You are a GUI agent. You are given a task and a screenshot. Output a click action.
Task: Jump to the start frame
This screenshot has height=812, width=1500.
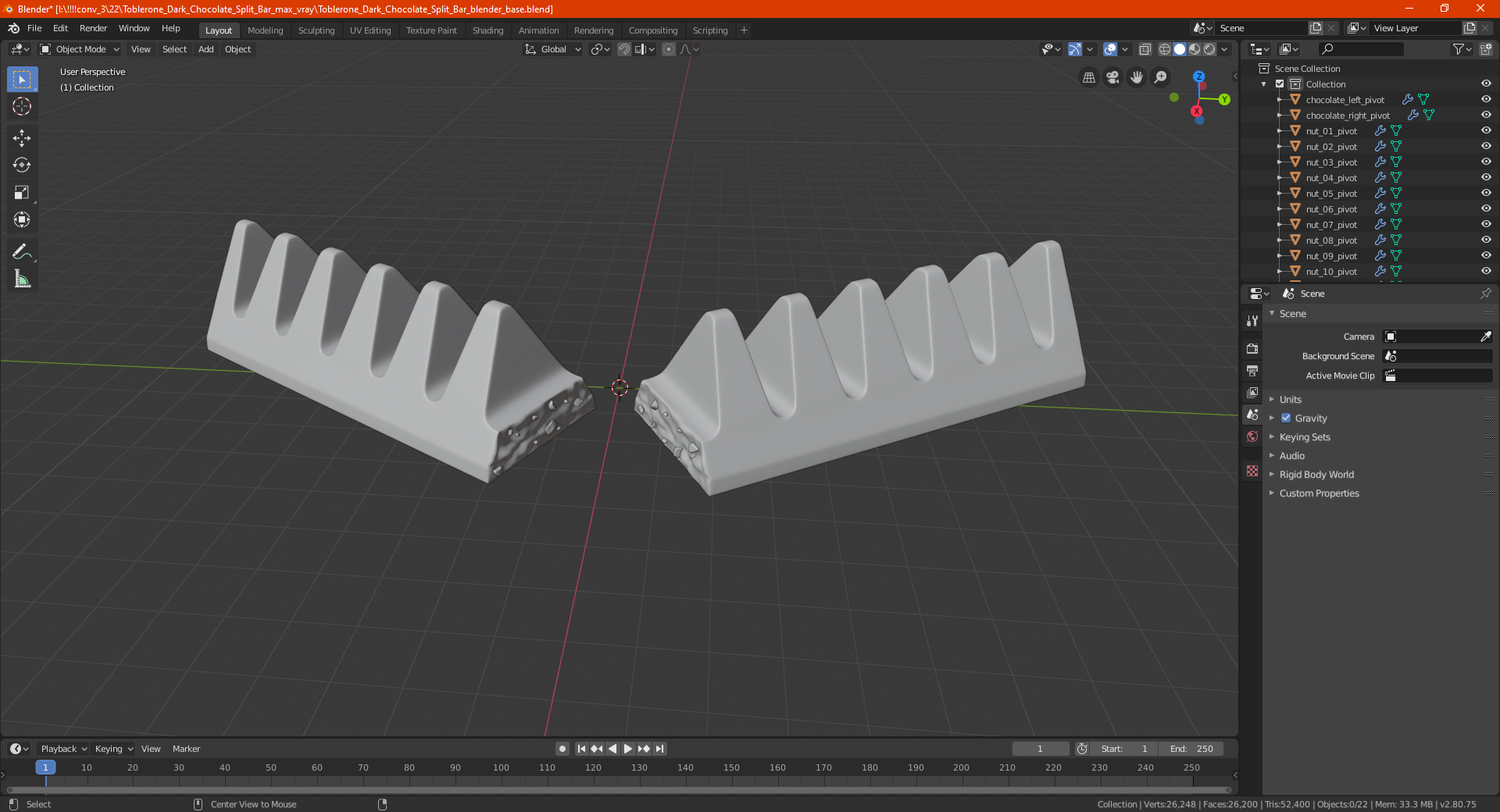(581, 749)
